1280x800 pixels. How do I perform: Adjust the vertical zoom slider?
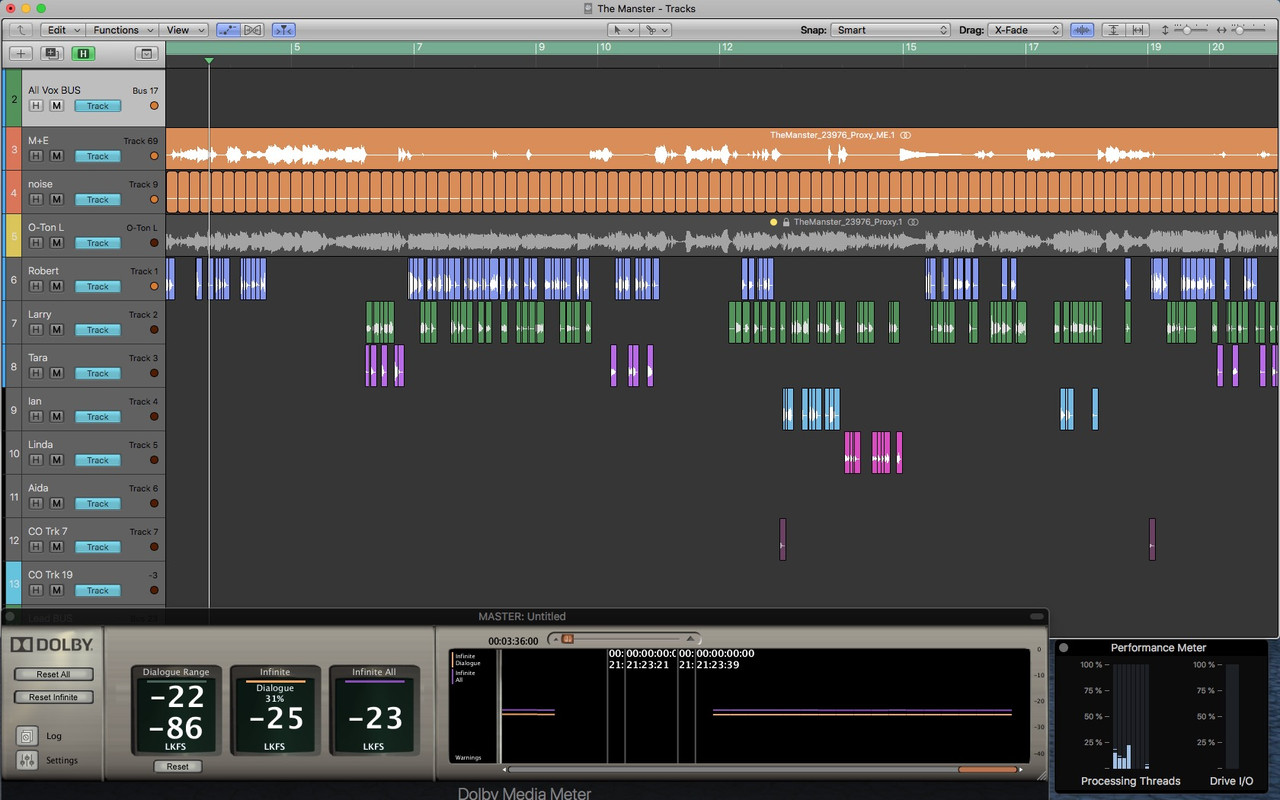coord(1189,30)
